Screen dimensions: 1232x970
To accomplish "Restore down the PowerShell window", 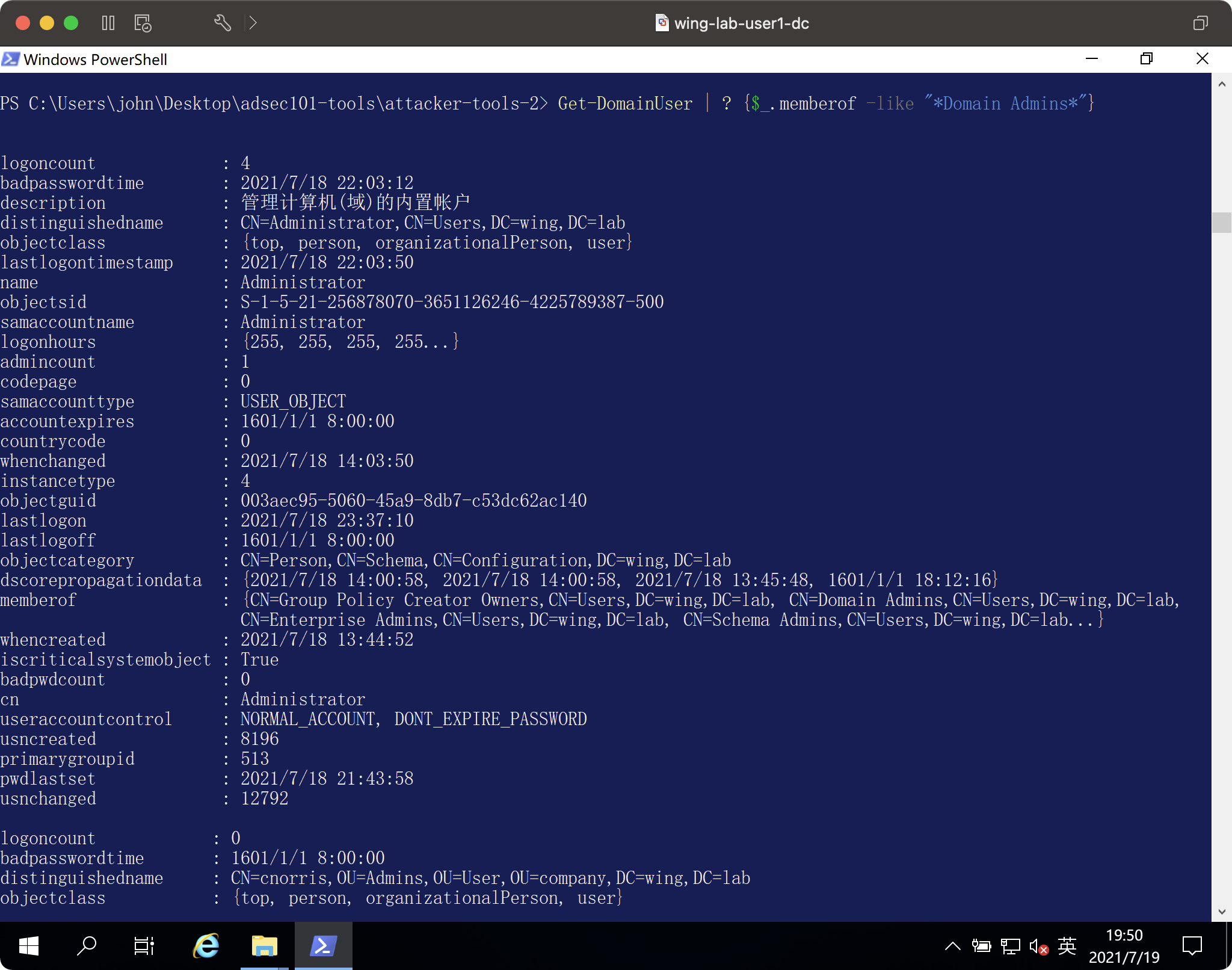I will [1147, 58].
